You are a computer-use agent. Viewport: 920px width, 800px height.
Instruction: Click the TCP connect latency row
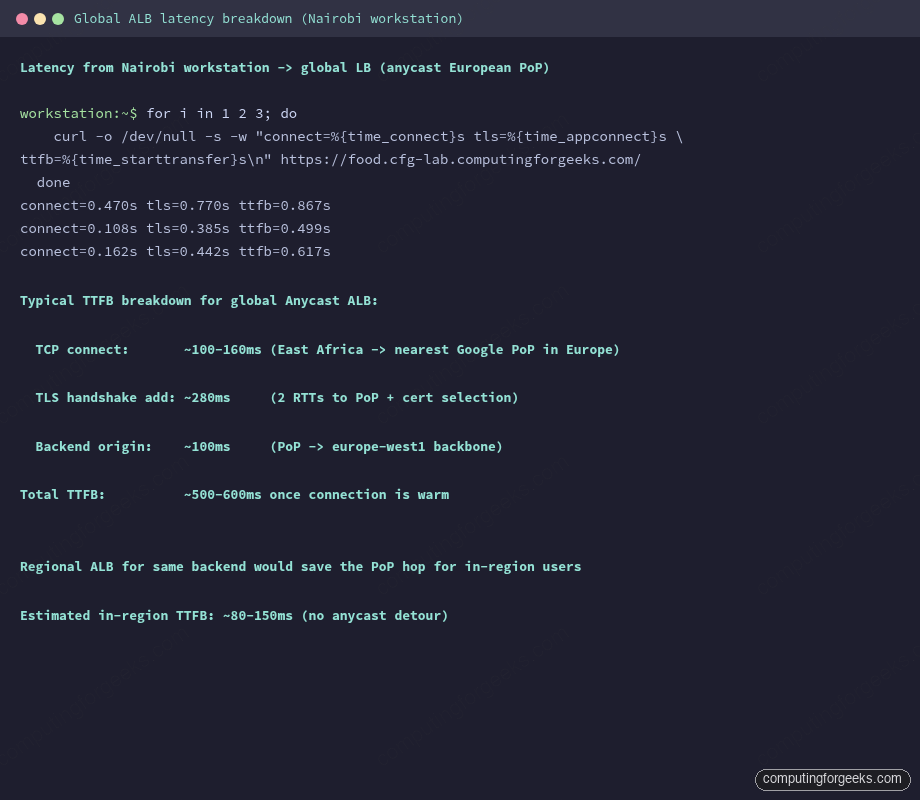coord(325,349)
